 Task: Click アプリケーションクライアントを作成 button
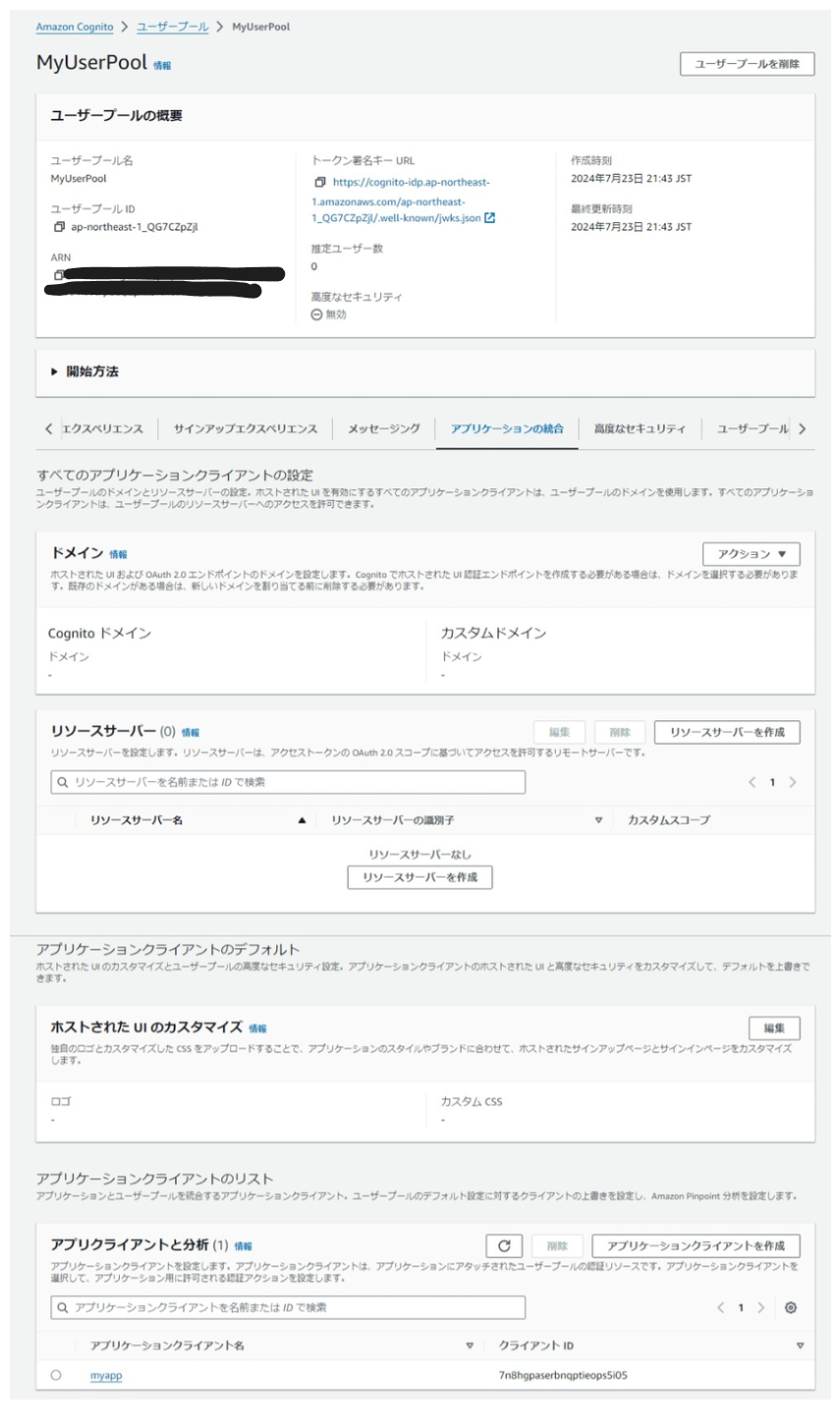click(x=696, y=1246)
